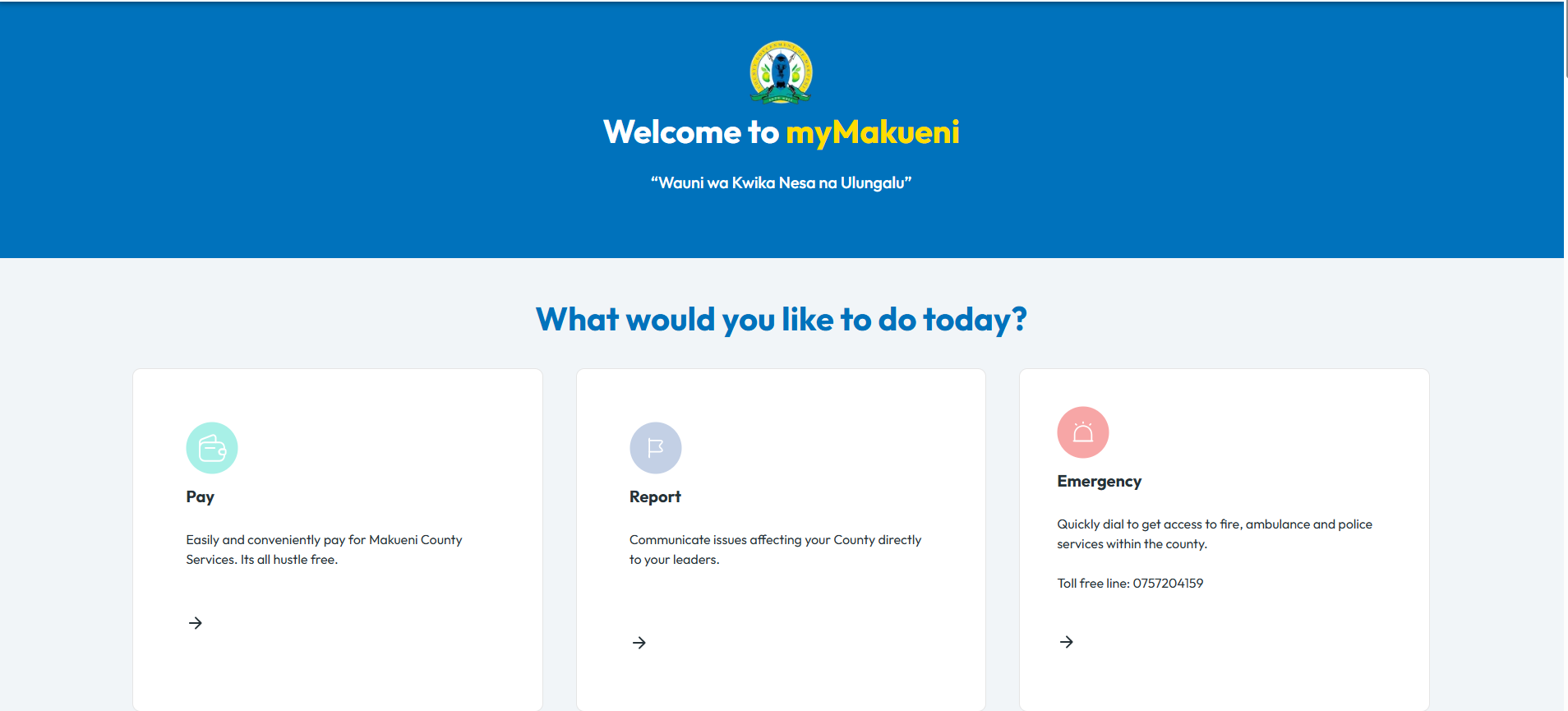This screenshot has height=711, width=1568.
Task: Select Emergency description about fire and ambulance
Action: 1215,534
